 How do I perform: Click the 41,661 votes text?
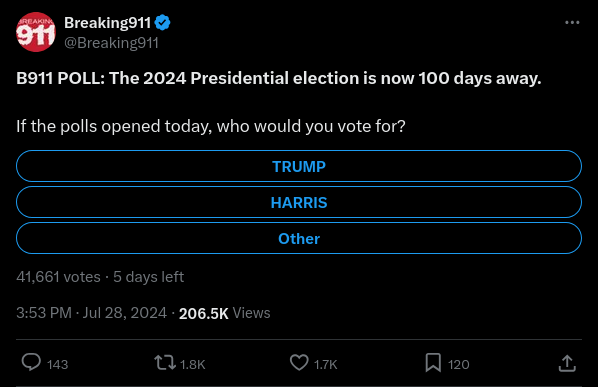click(58, 277)
